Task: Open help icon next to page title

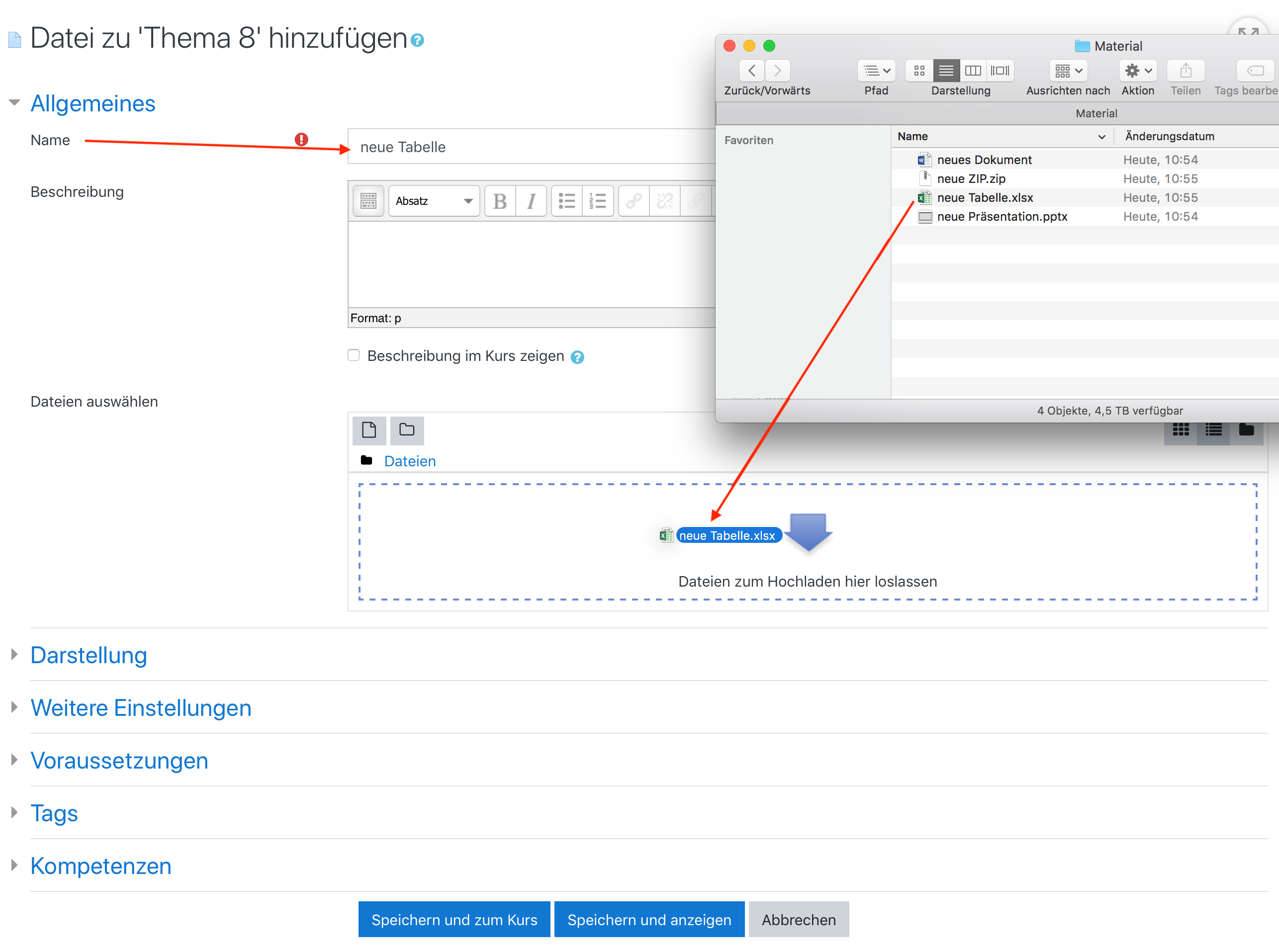Action: tap(418, 40)
